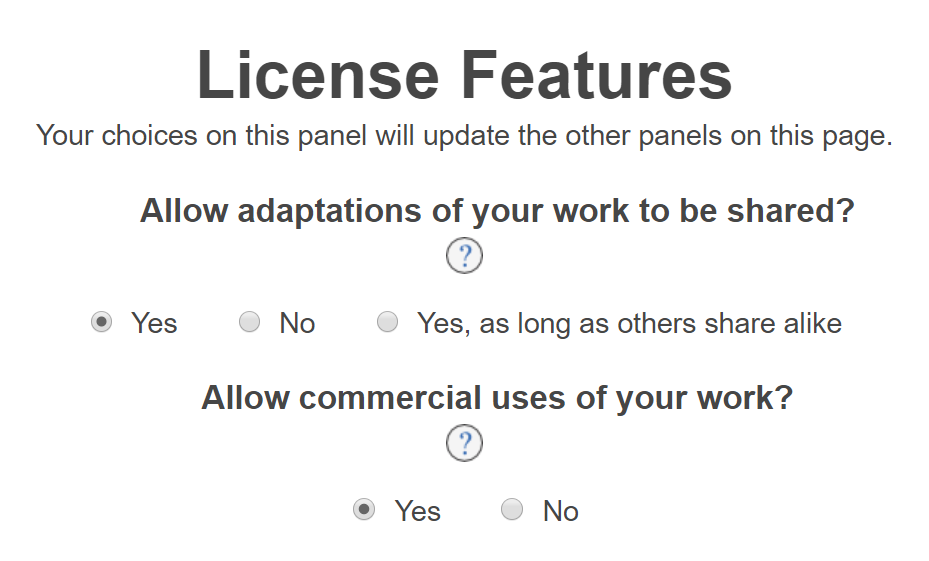The width and height of the screenshot is (929, 561).
Task: Click the word 'License' in the title
Action: (x=318, y=76)
